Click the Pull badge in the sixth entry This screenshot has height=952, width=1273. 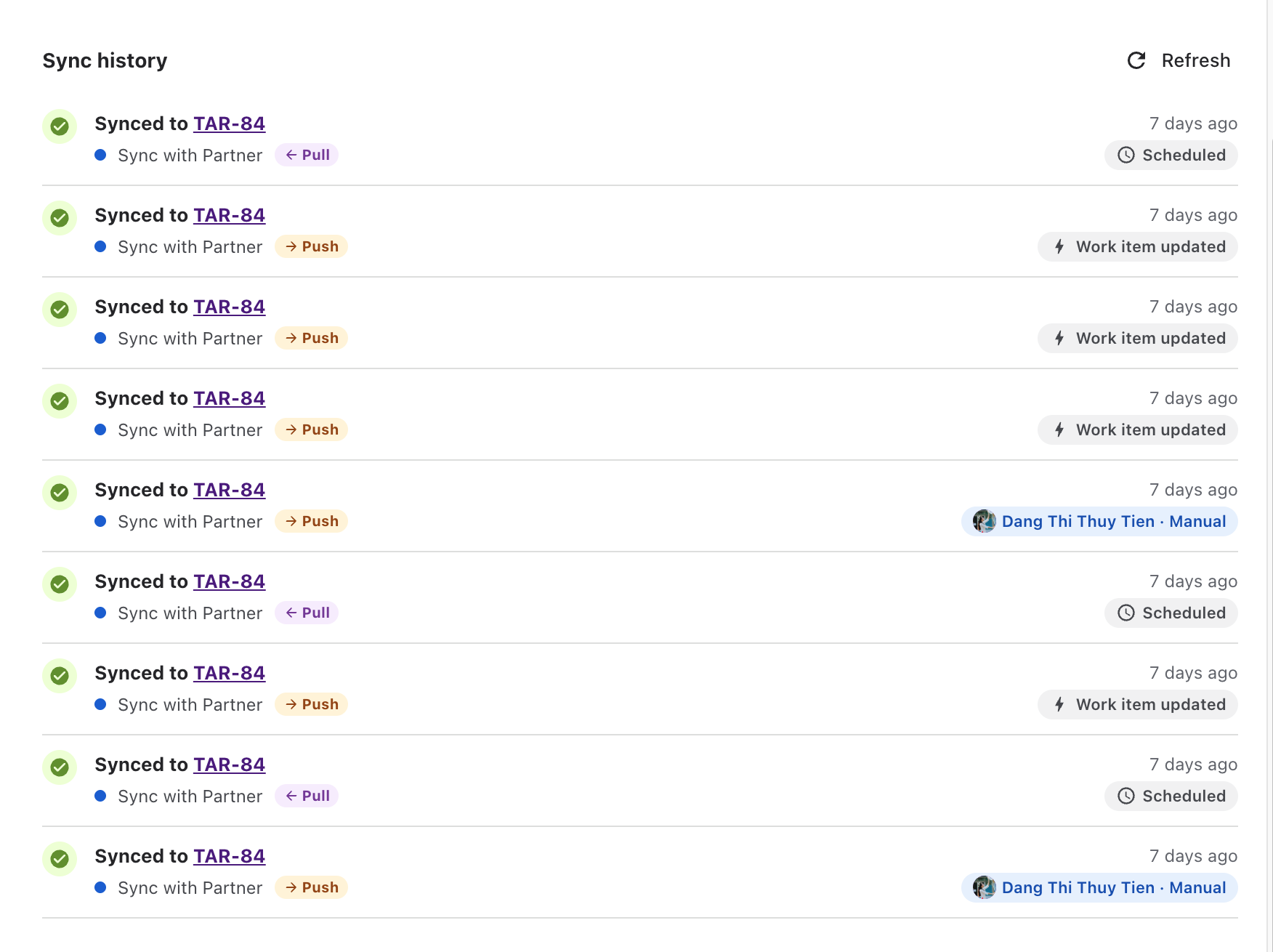307,613
